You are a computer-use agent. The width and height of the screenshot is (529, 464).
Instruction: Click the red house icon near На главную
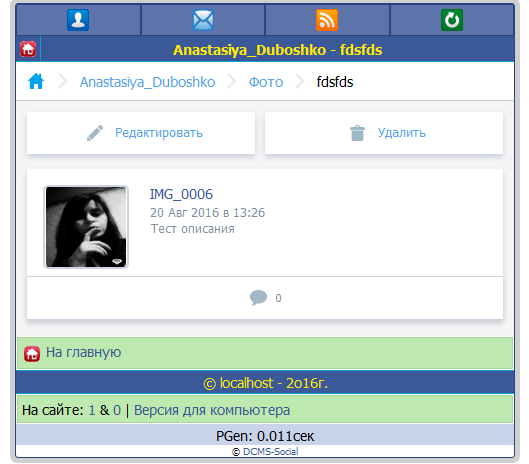32,354
